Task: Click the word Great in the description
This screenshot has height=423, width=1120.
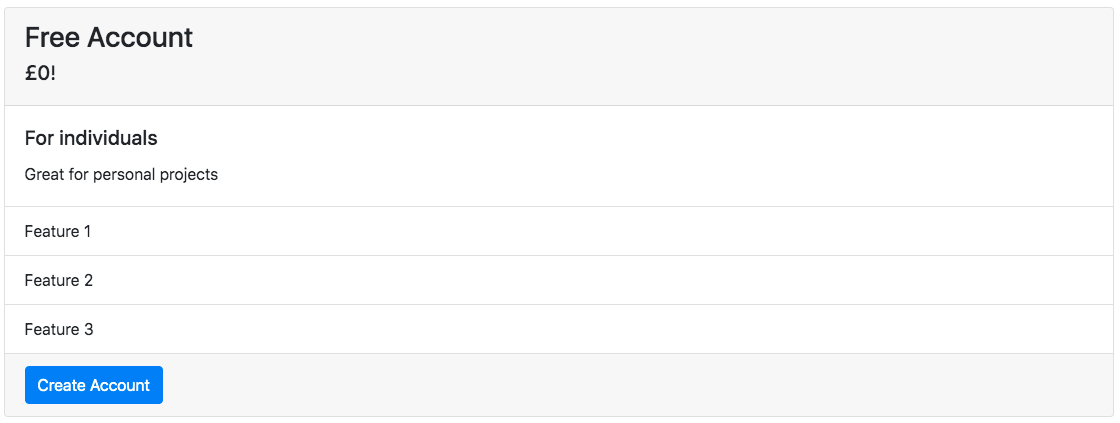Action: (45, 175)
